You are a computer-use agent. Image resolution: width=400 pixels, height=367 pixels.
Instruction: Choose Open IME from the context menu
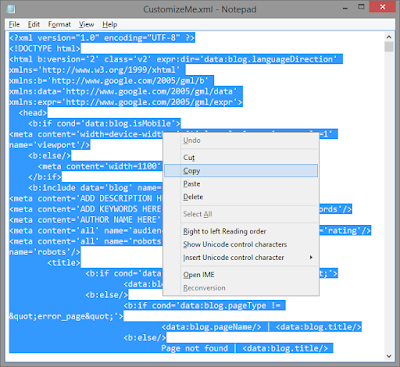tap(241, 275)
